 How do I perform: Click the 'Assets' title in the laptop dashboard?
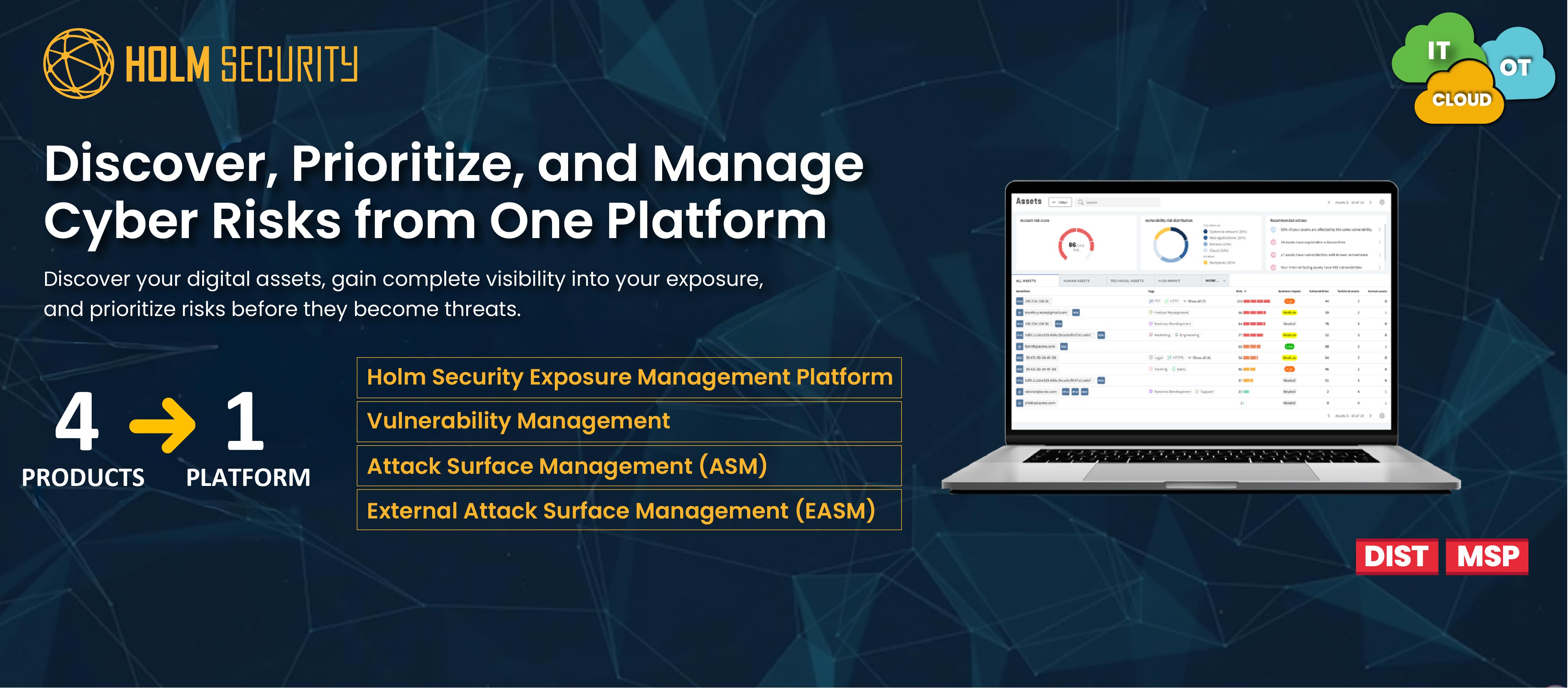(x=1029, y=201)
